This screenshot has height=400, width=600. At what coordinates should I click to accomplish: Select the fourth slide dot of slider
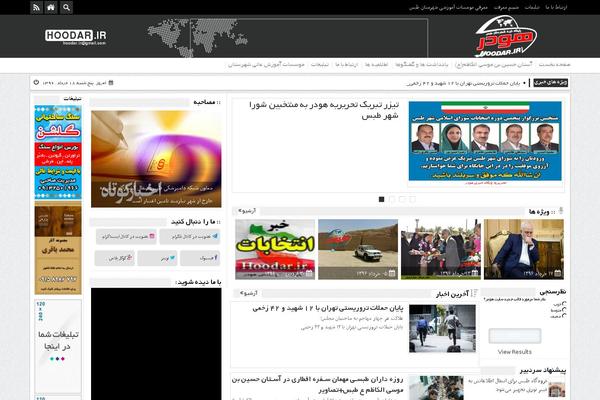click(x=412, y=199)
